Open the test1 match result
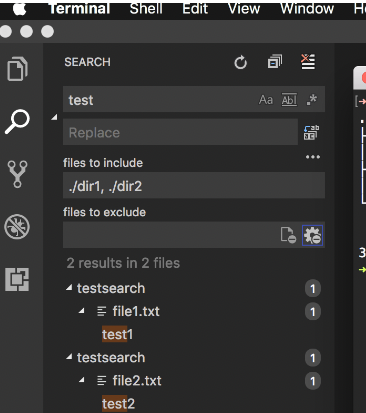 [x=117, y=334]
